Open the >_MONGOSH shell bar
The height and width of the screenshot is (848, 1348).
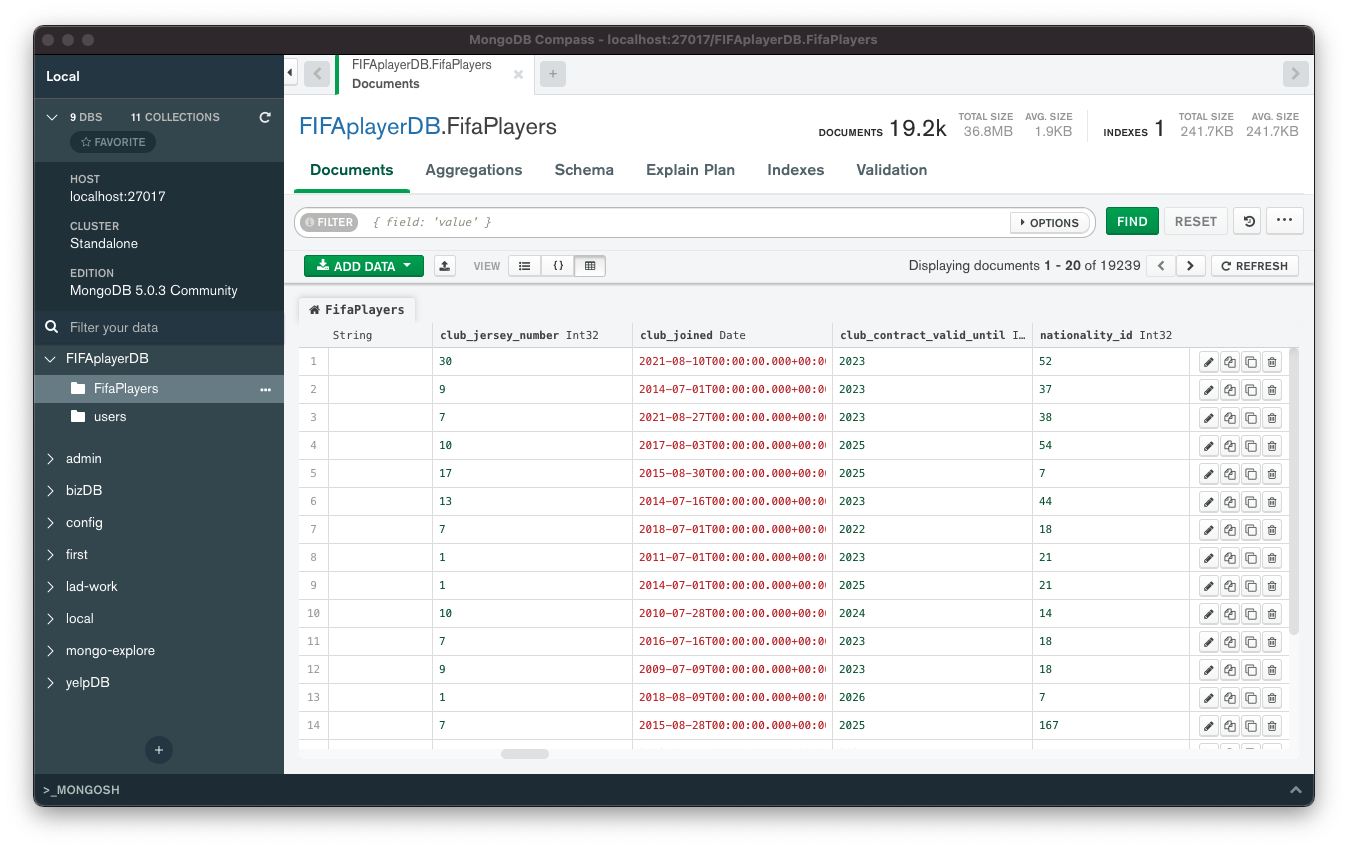pyautogui.click(x=674, y=790)
